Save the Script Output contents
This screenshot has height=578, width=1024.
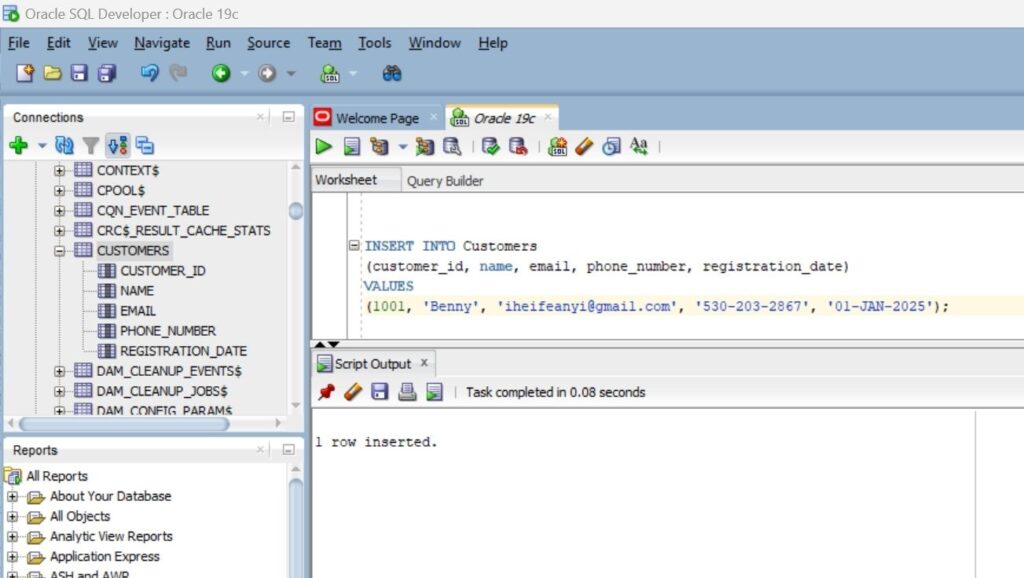(378, 392)
